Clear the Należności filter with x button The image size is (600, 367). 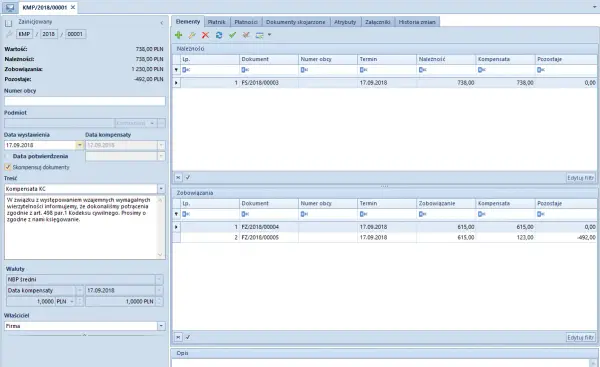[178, 178]
